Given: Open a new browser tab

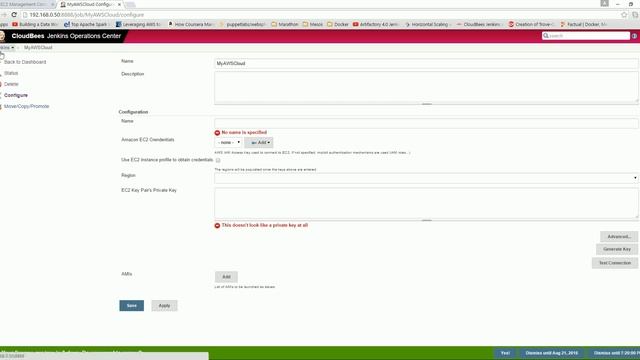Looking at the screenshot, I should pos(131,4).
